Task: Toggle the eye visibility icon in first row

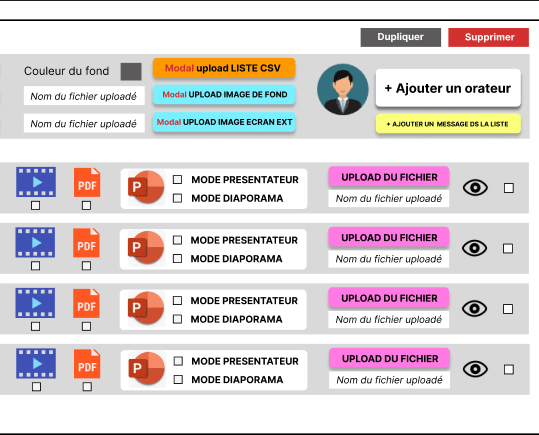Action: coord(475,188)
